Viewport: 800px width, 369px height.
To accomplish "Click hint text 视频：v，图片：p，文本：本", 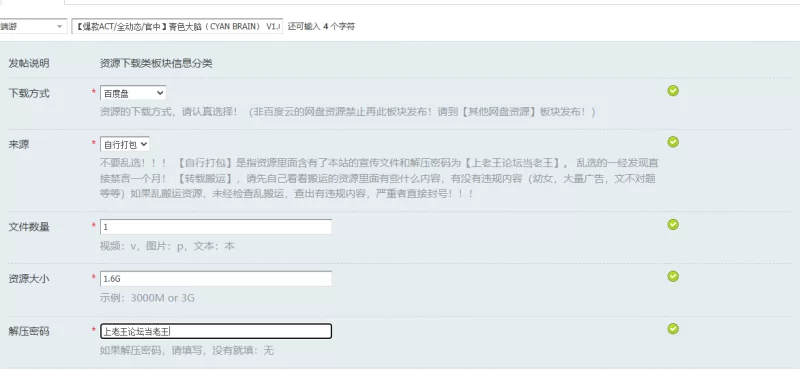I will [167, 246].
